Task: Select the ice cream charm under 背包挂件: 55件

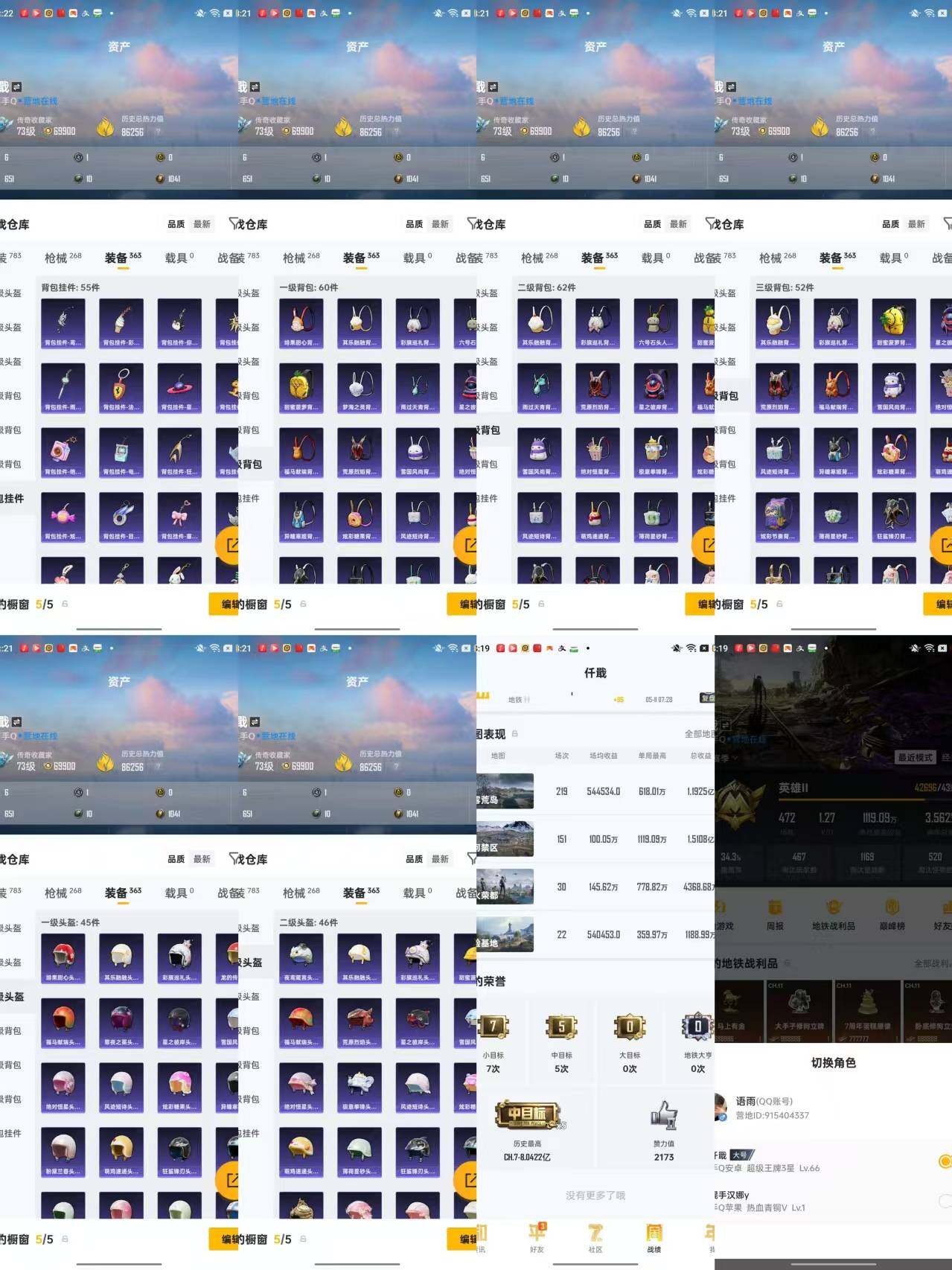Action: coord(121,323)
